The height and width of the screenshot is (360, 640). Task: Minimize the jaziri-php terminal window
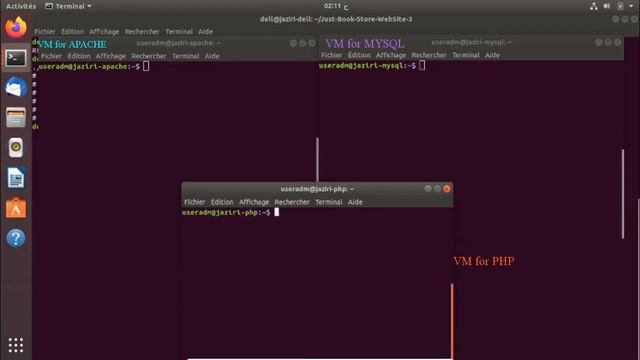[428, 189]
